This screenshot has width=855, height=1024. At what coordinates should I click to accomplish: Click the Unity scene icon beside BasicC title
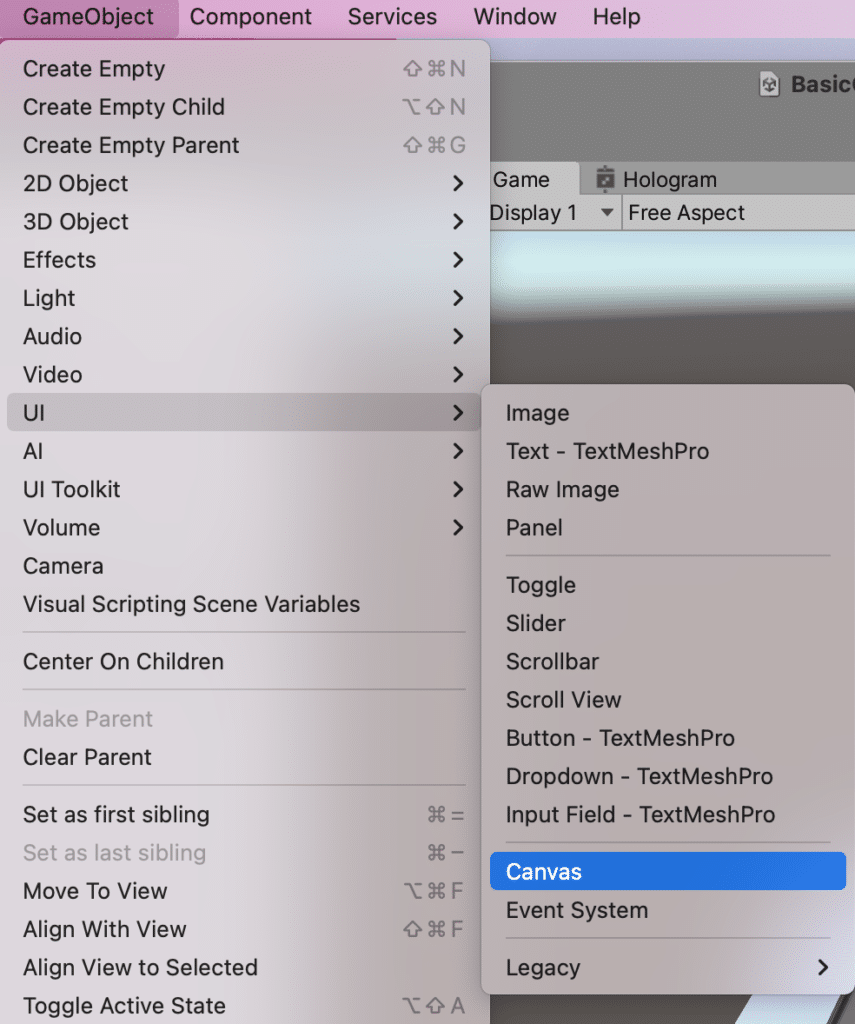click(x=769, y=85)
